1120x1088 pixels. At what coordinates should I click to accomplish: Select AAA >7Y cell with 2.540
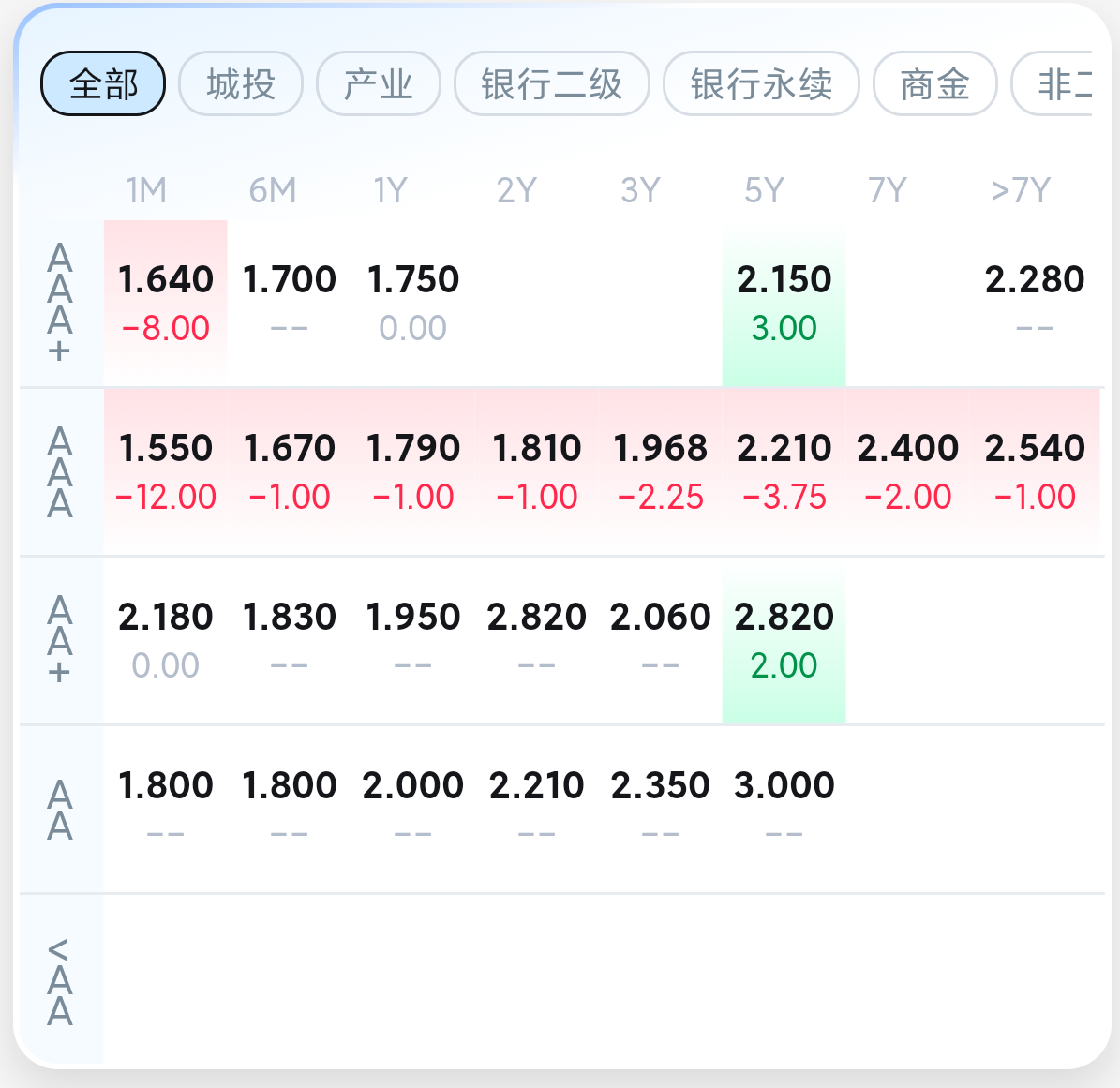(1035, 470)
